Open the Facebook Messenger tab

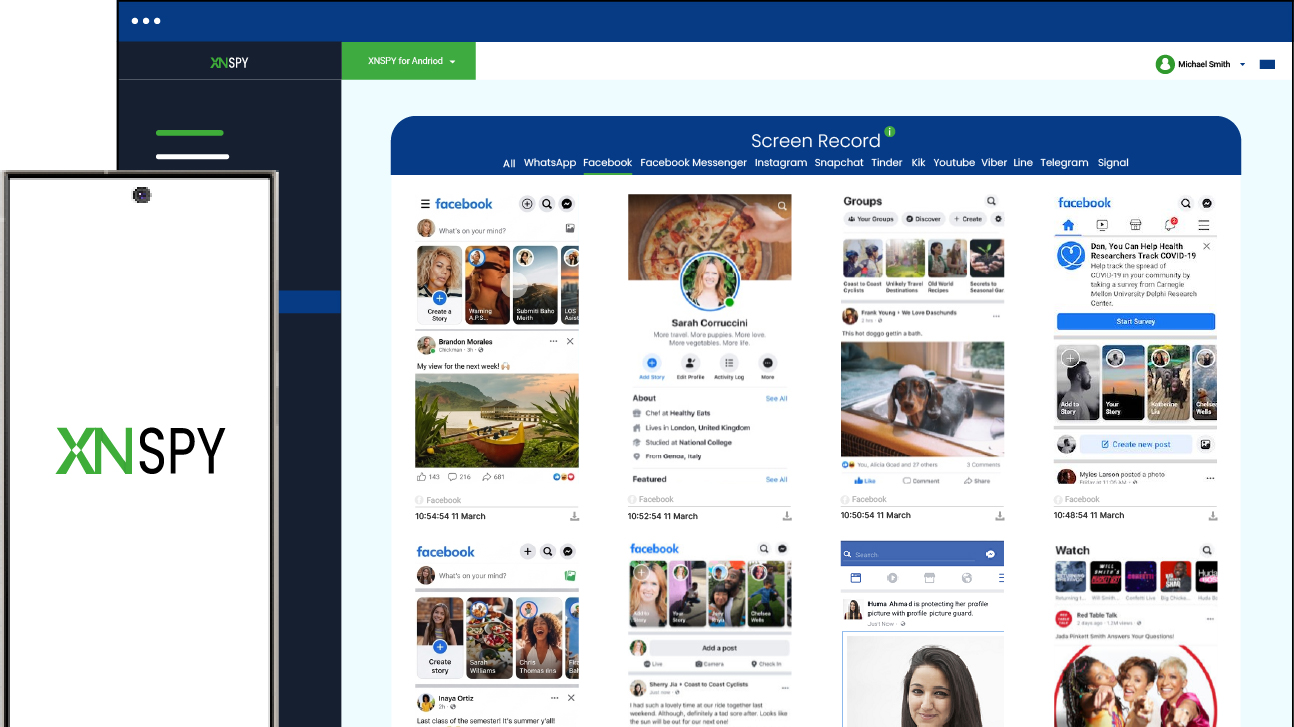coord(693,163)
